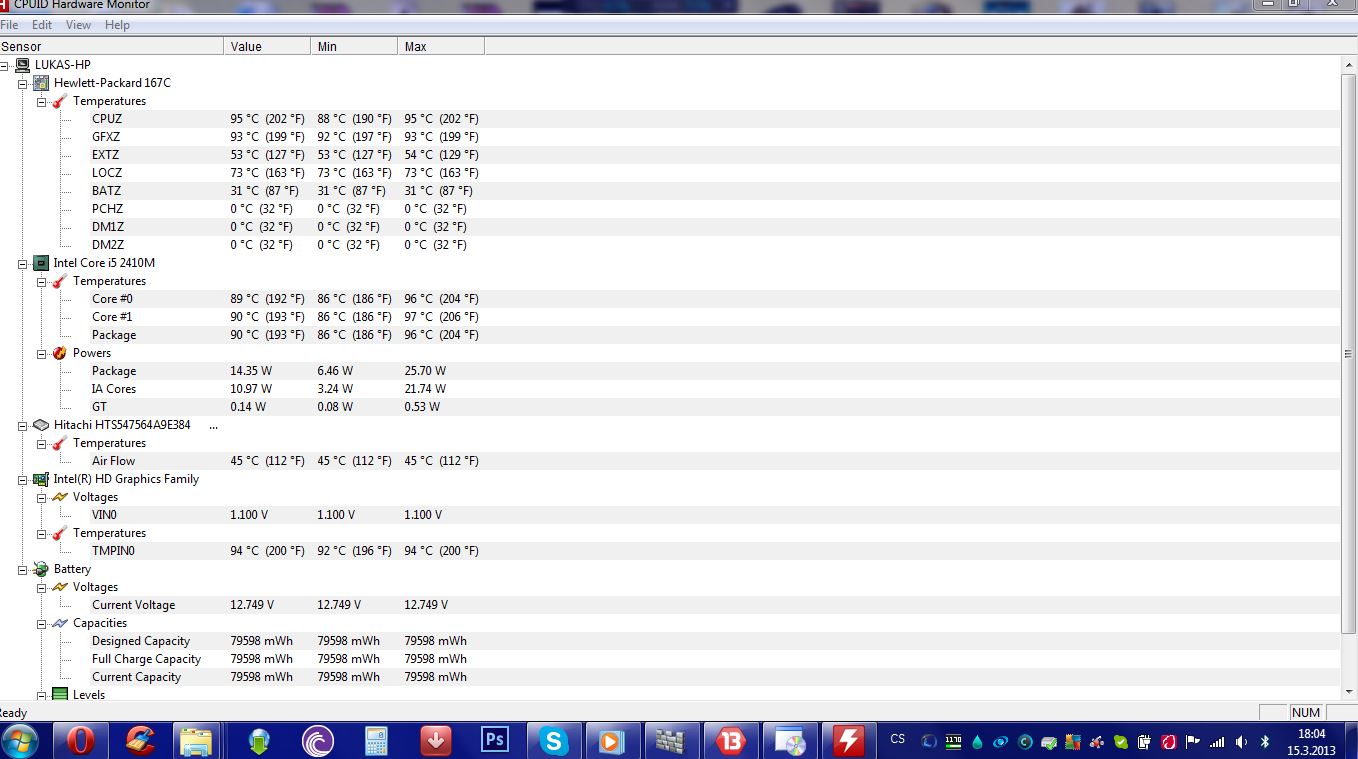1358x759 pixels.
Task: Open the File menu
Action: pyautogui.click(x=9, y=25)
